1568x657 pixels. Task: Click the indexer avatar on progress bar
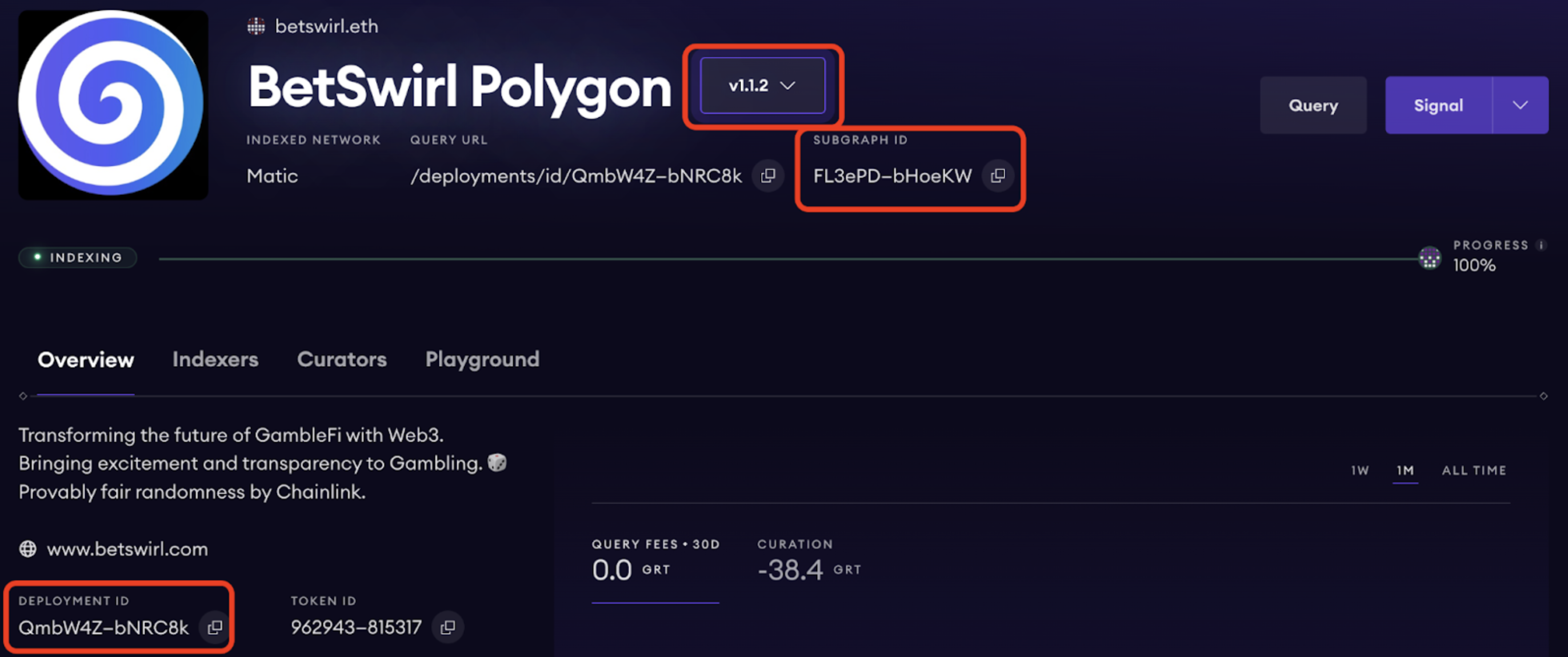(x=1429, y=259)
